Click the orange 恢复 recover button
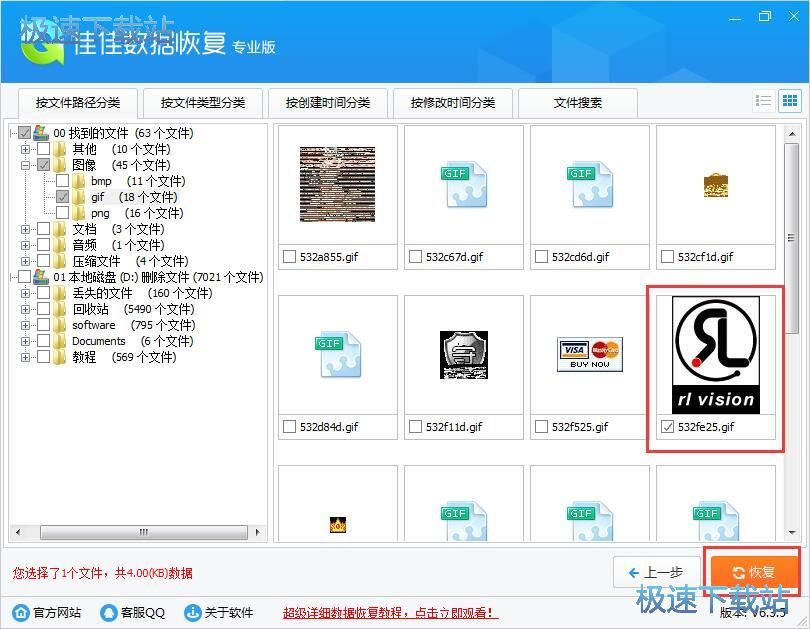 [x=754, y=572]
